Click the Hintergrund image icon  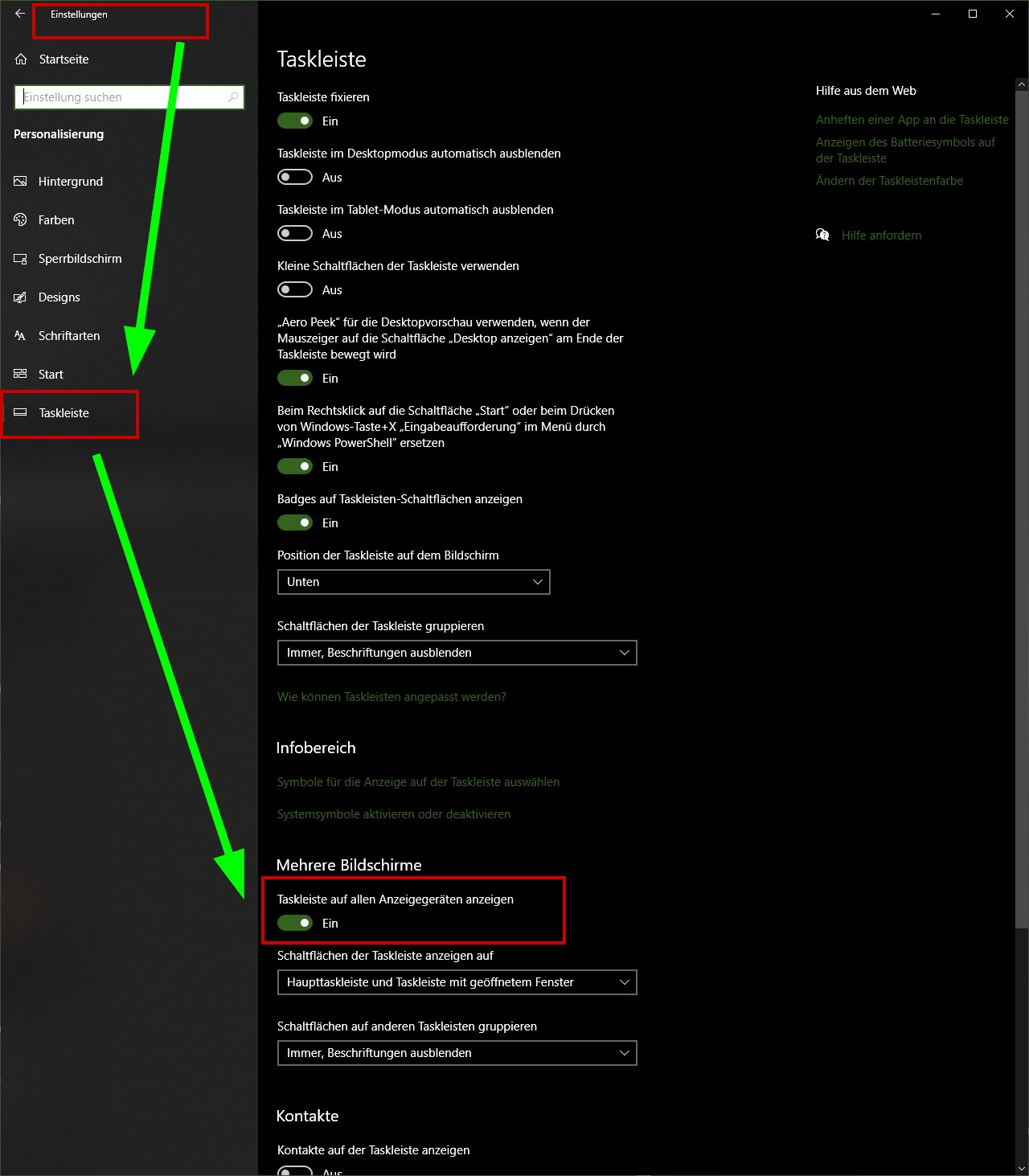20,181
